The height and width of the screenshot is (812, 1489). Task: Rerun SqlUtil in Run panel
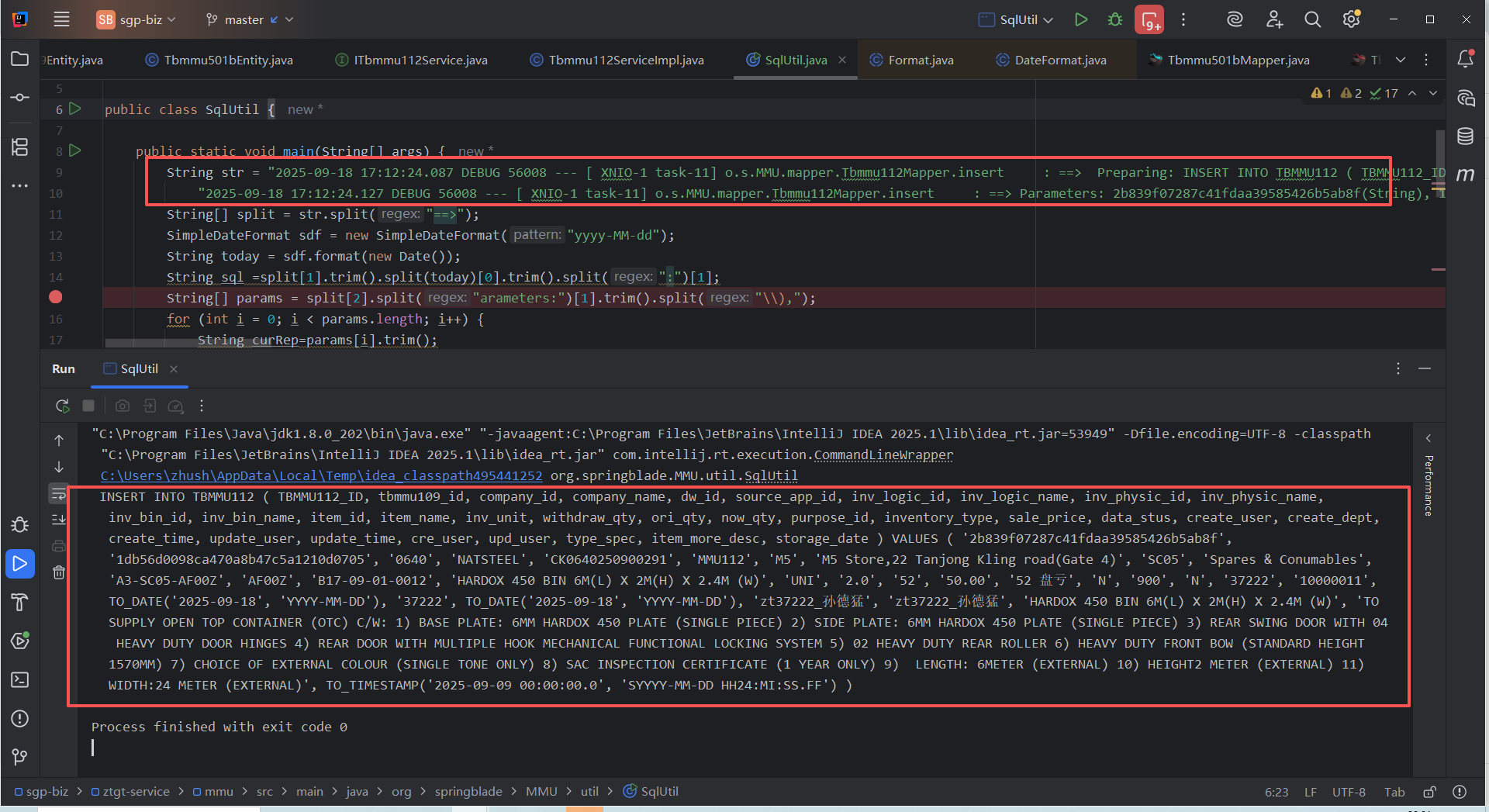(62, 406)
